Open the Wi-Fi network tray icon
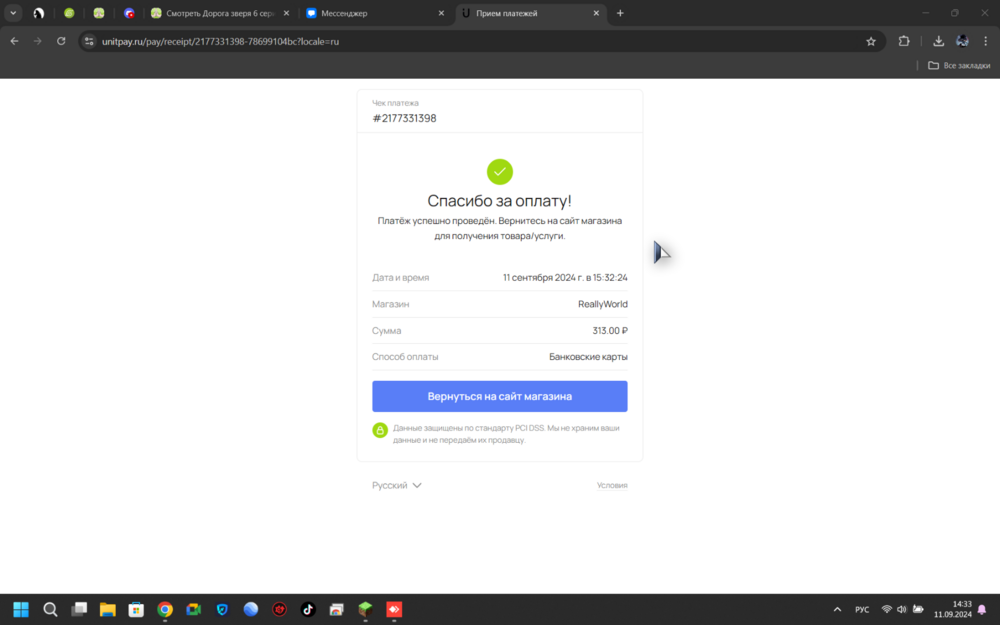This screenshot has height=625, width=1000. (x=886, y=610)
